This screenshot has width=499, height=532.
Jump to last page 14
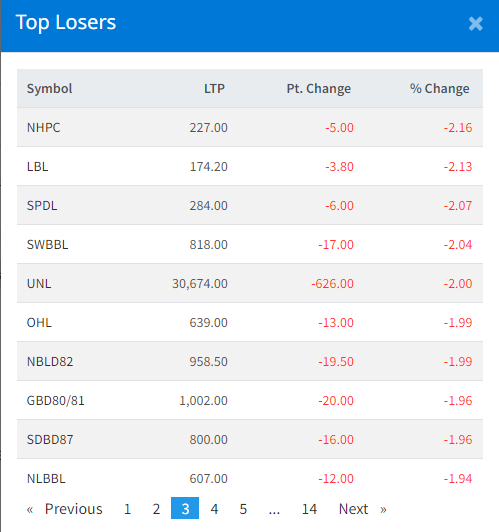click(309, 508)
